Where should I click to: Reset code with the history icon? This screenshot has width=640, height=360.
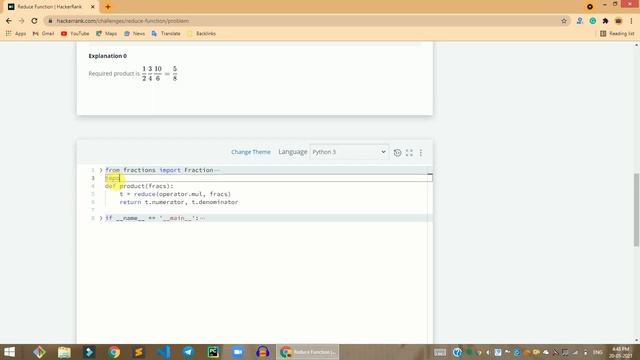click(x=397, y=153)
